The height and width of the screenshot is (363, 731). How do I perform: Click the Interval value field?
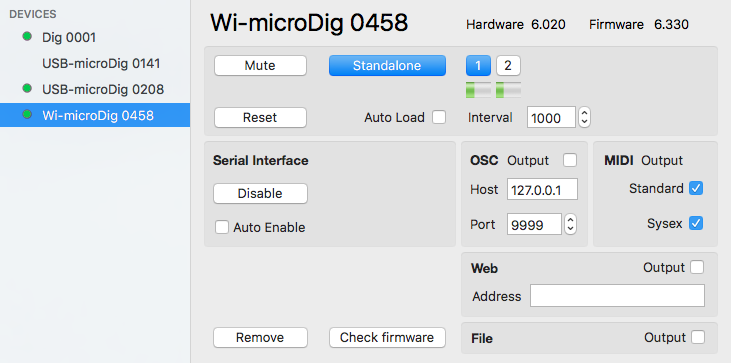(552, 117)
